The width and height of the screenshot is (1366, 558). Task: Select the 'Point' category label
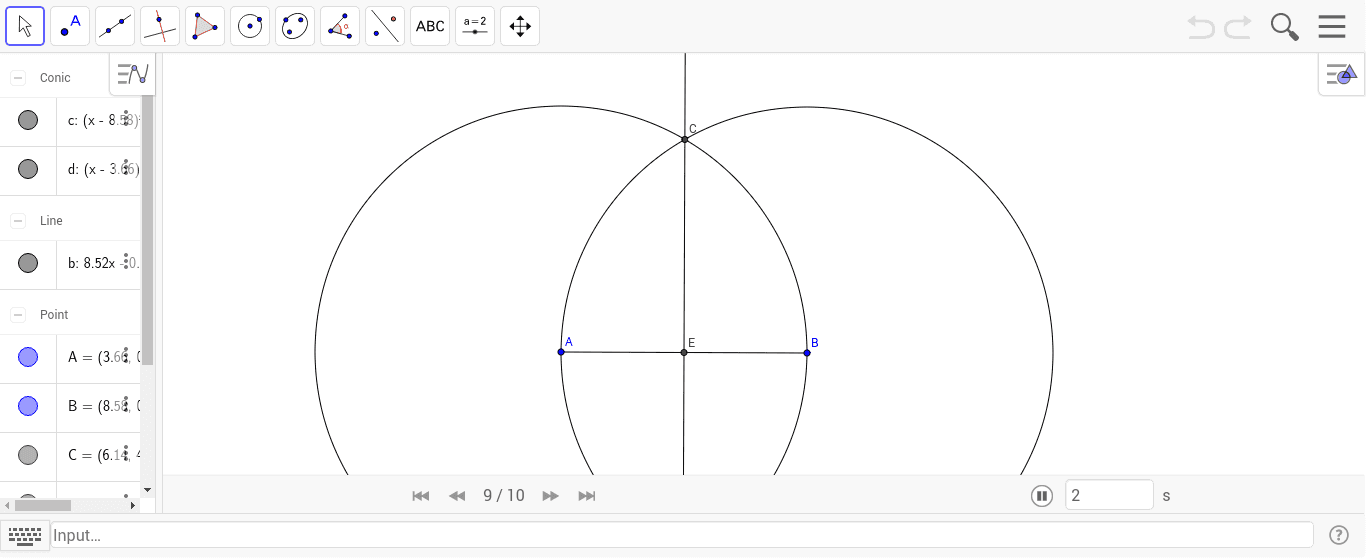(x=54, y=315)
